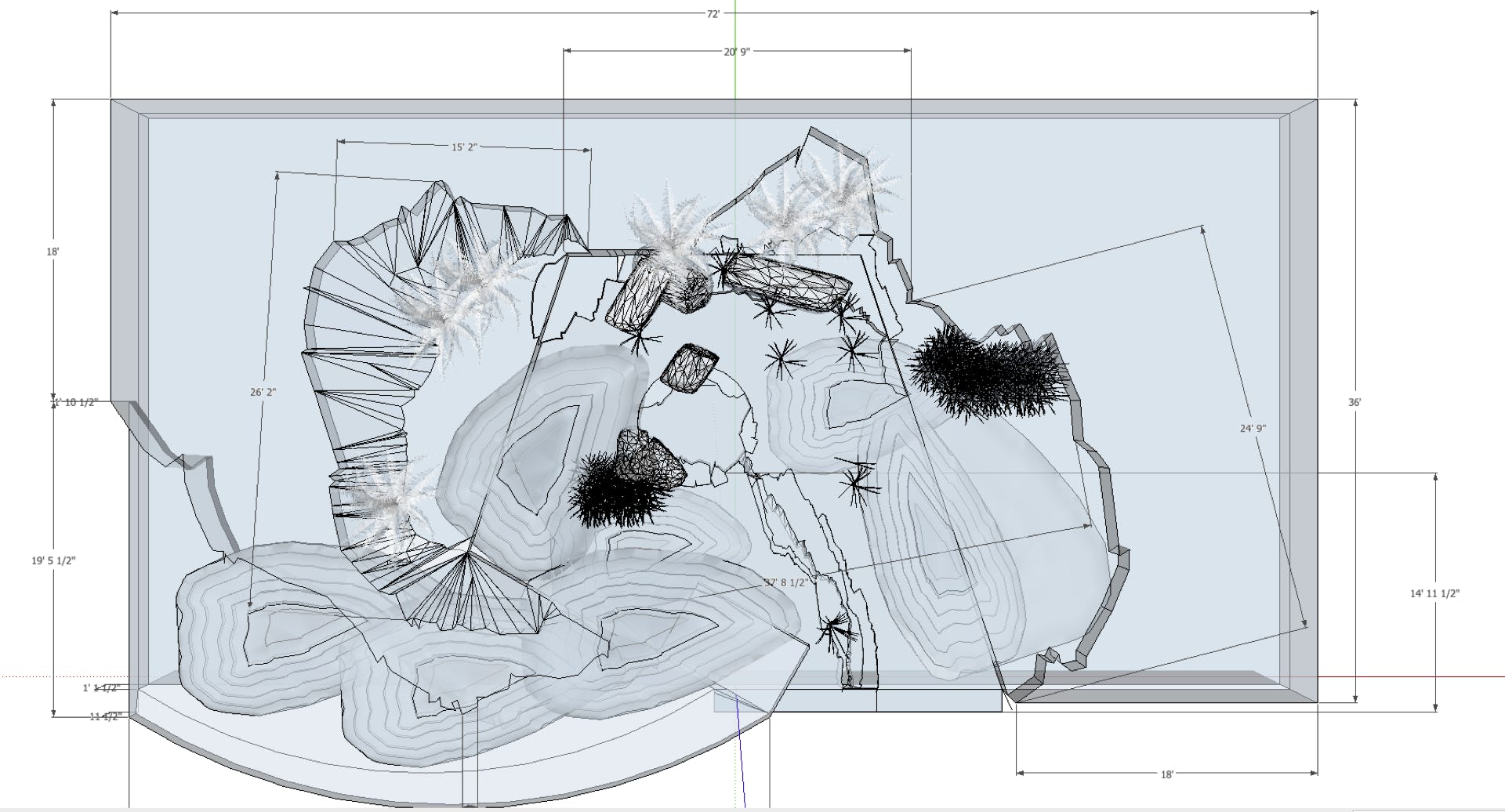Click the 15' 2" dimension label
Image resolution: width=1505 pixels, height=812 pixels.
point(463,147)
